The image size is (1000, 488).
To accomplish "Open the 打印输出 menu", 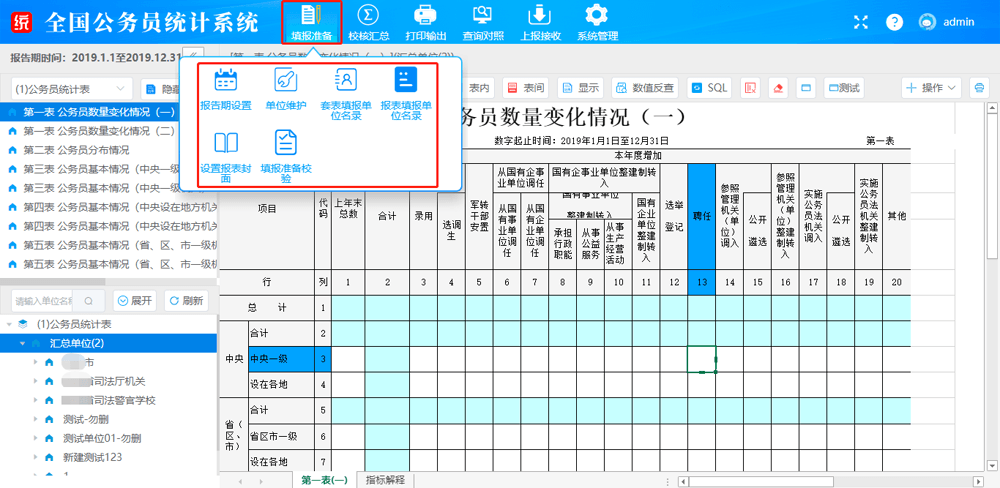I will click(425, 22).
